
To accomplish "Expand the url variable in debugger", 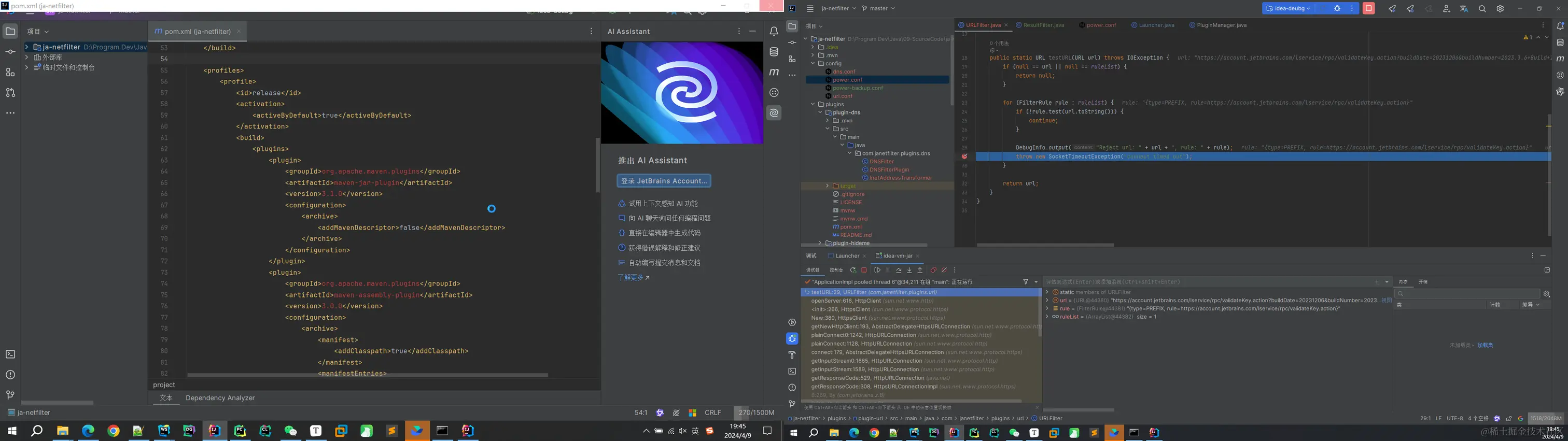I will pos(1047,301).
